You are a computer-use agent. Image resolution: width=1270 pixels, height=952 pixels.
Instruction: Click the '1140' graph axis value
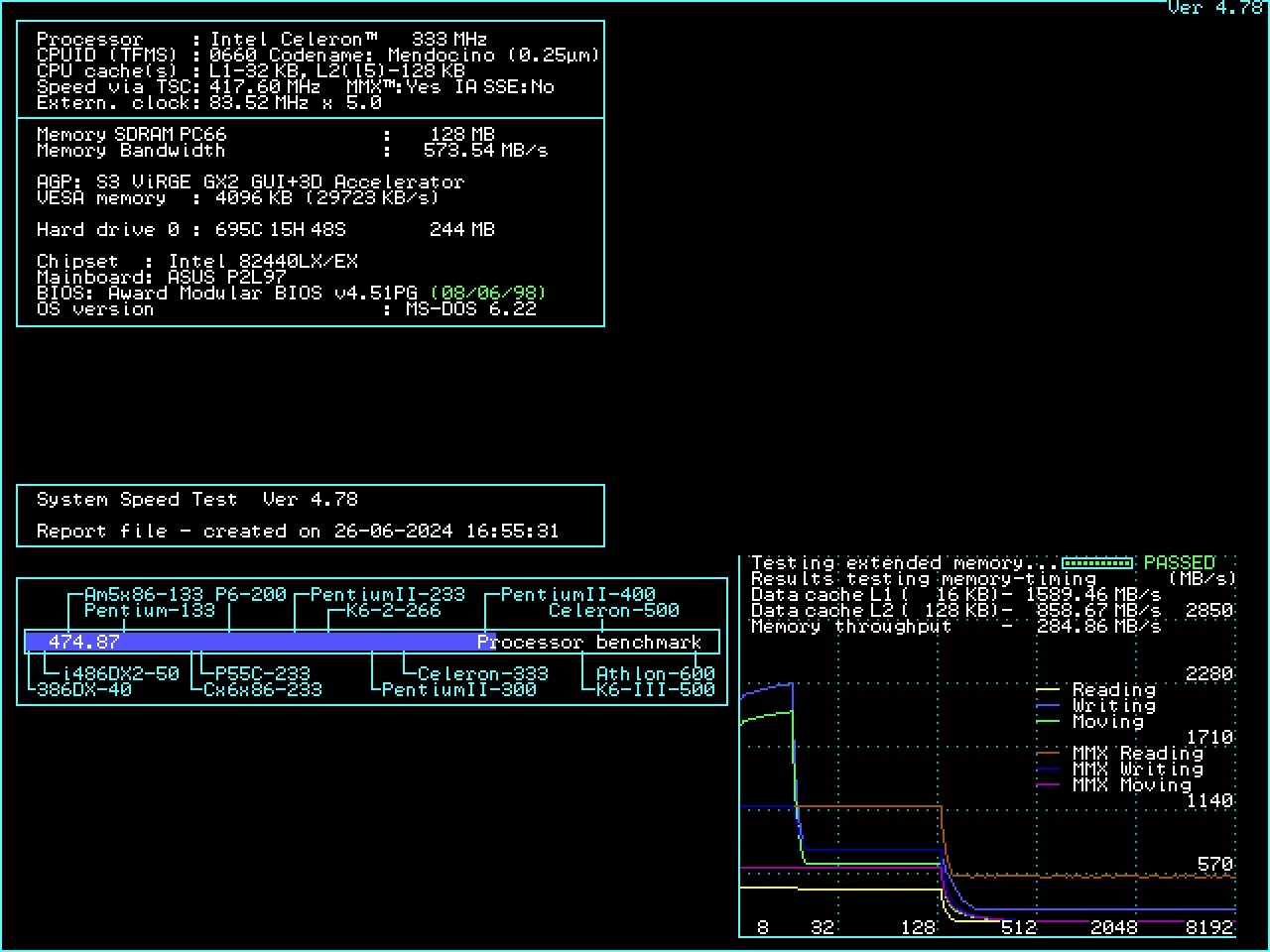1209,801
